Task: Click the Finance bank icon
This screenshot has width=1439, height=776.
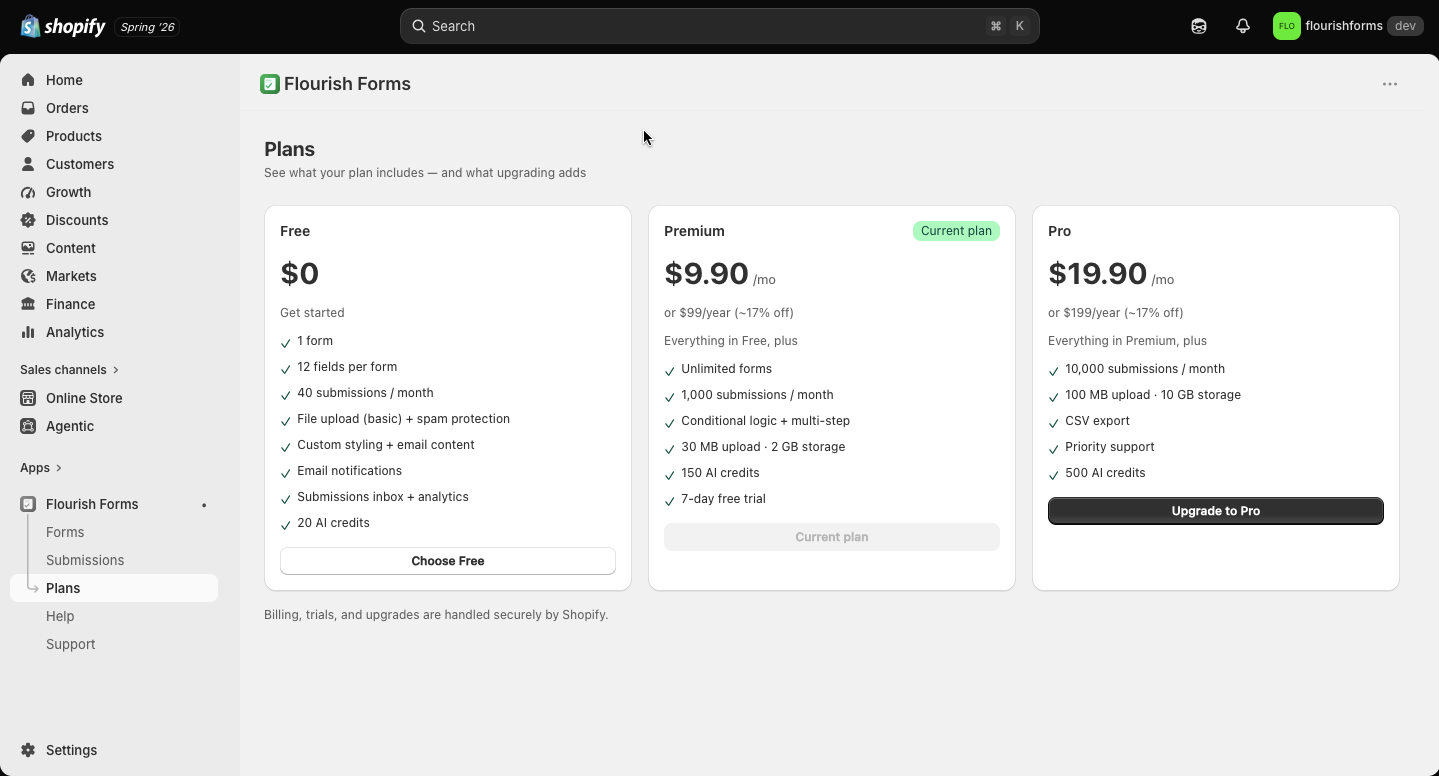Action: 28,304
